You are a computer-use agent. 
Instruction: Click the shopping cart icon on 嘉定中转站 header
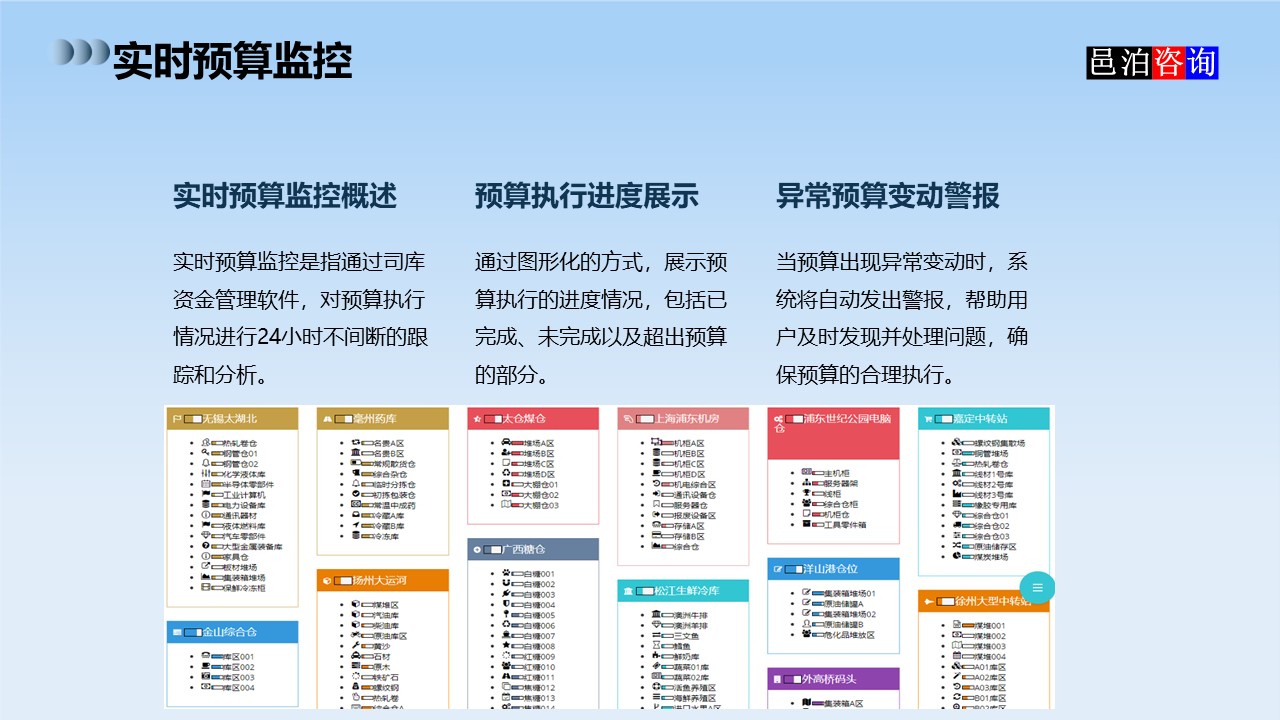point(928,419)
